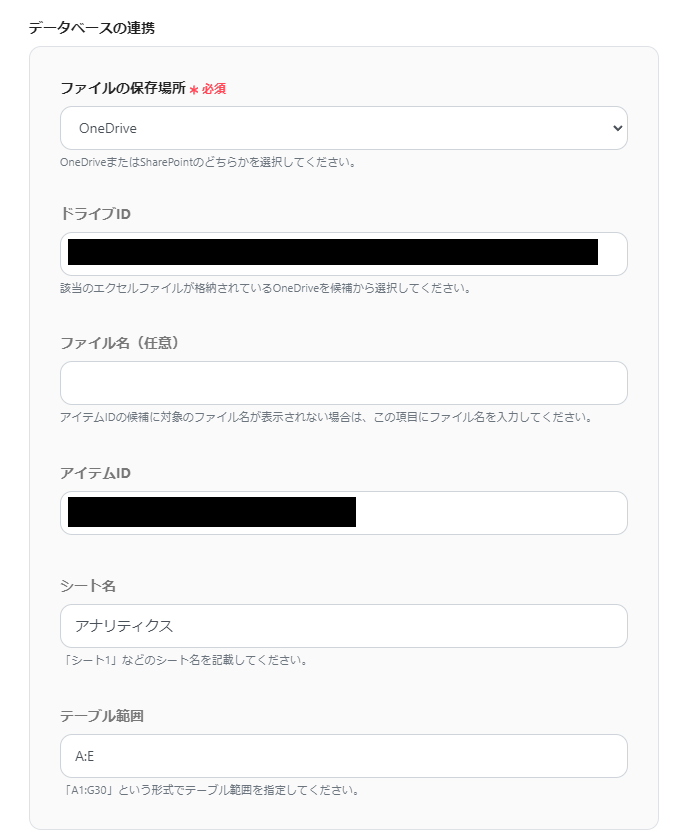
Task: Click the OneDriveまたはSharePoint helper text
Action: (208, 162)
